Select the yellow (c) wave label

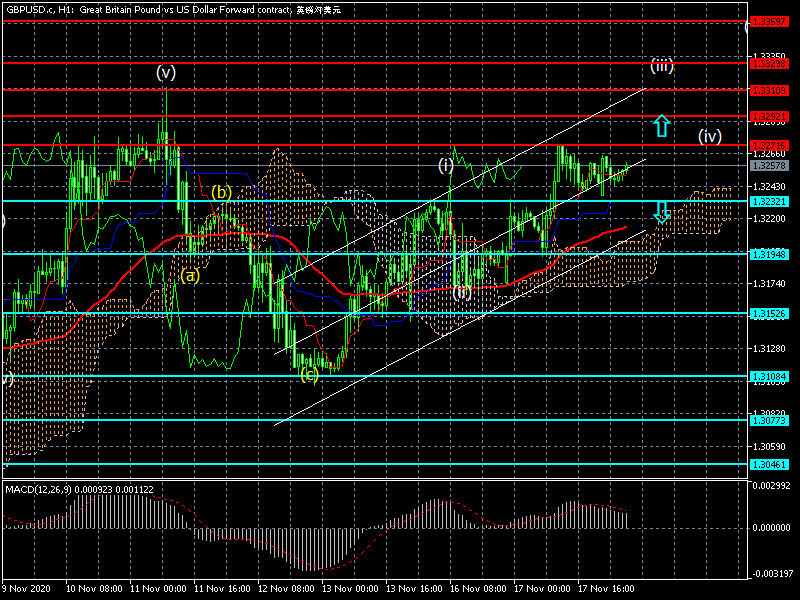[309, 375]
